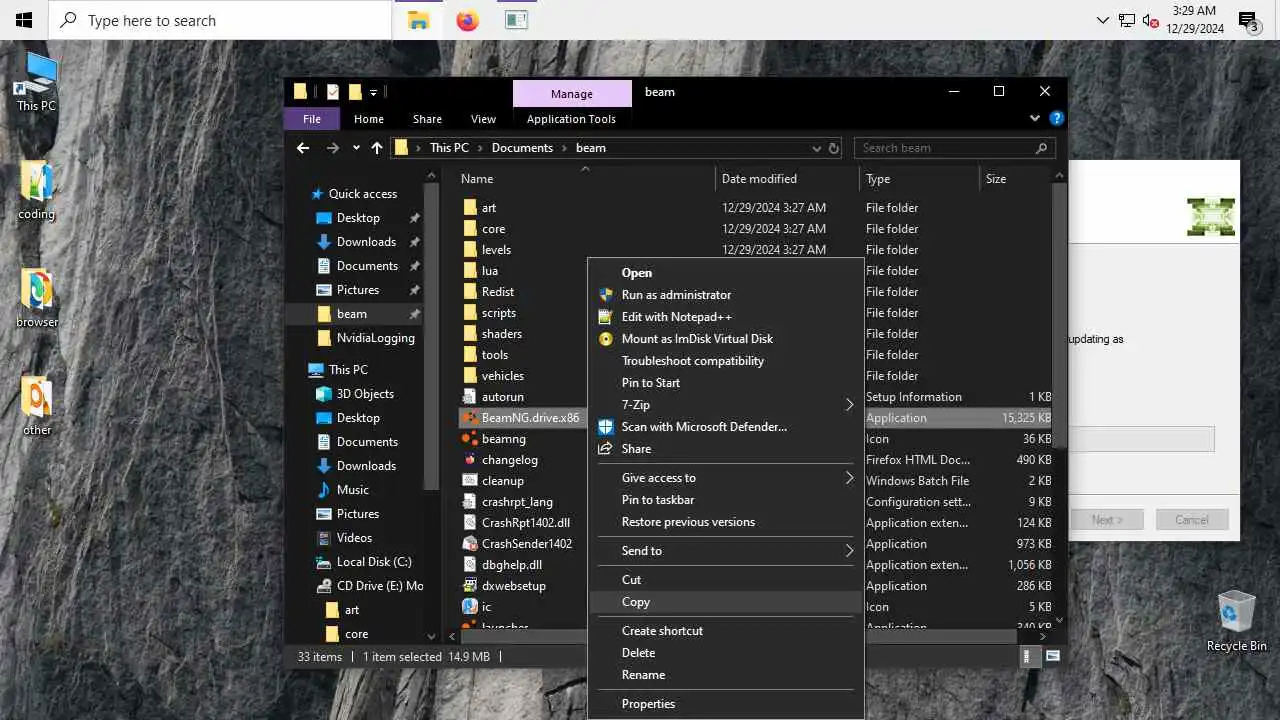This screenshot has width=1280, height=720.
Task: Click the Properties quick access toolbar icon
Action: (x=332, y=92)
